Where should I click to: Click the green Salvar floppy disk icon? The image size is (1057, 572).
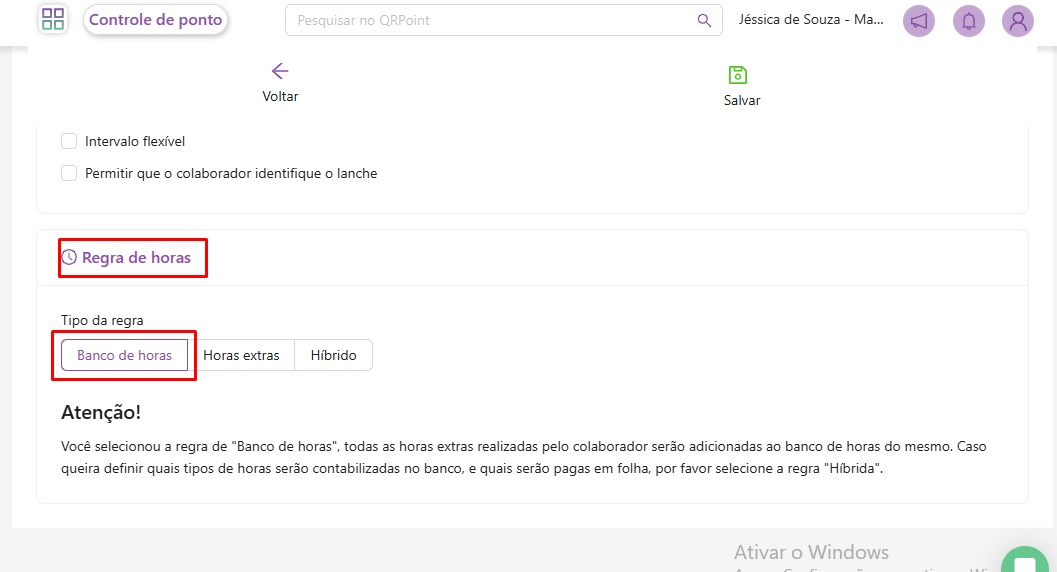[x=738, y=74]
